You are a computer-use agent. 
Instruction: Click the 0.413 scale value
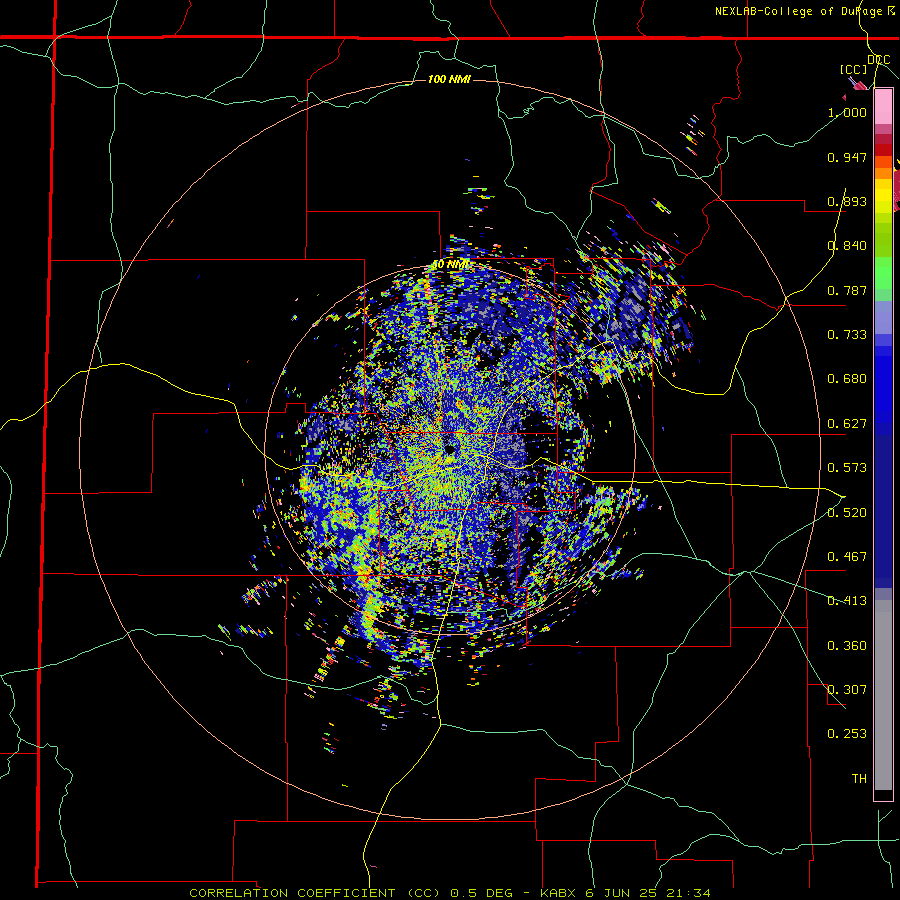tap(847, 601)
